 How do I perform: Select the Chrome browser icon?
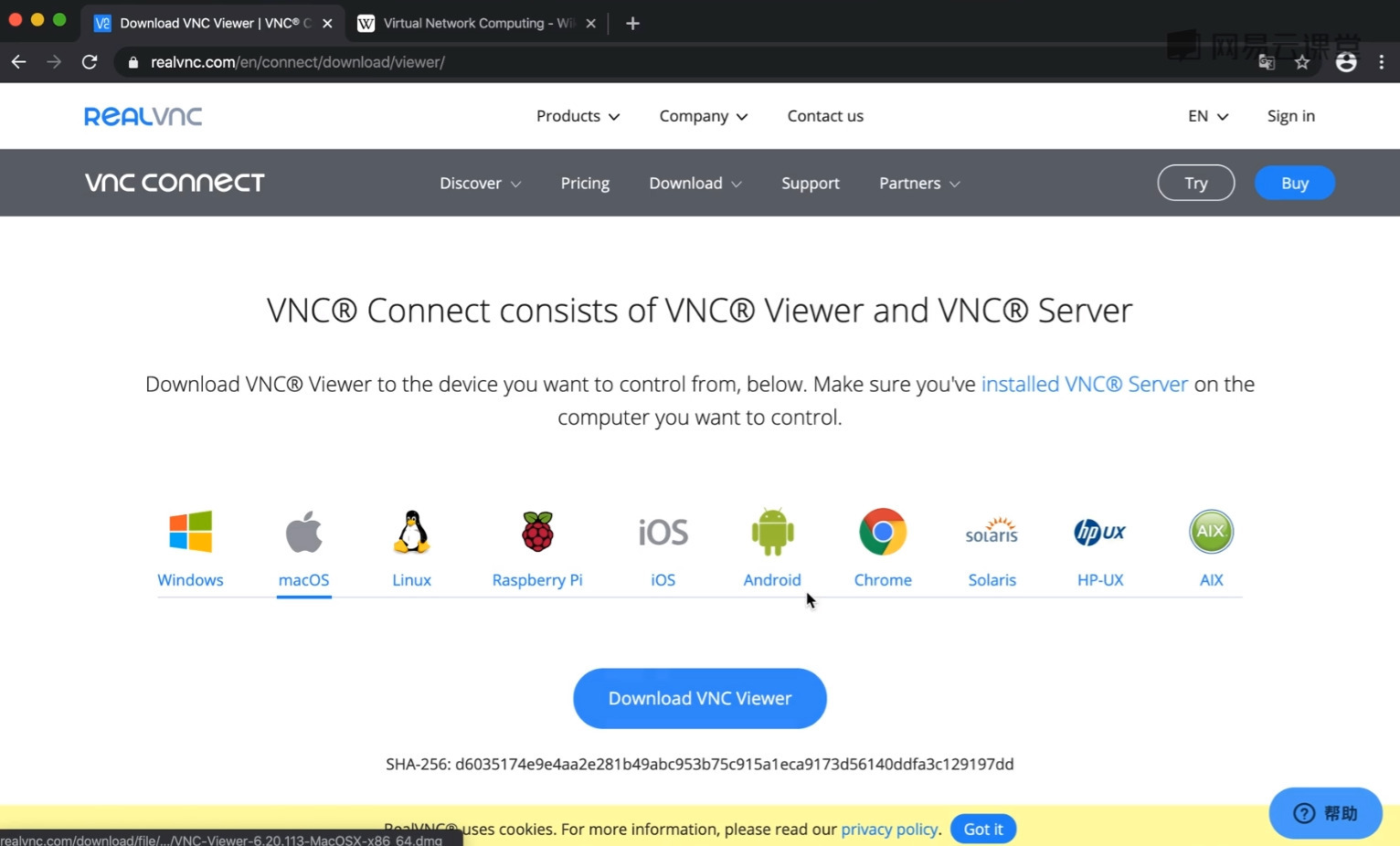[x=883, y=532]
